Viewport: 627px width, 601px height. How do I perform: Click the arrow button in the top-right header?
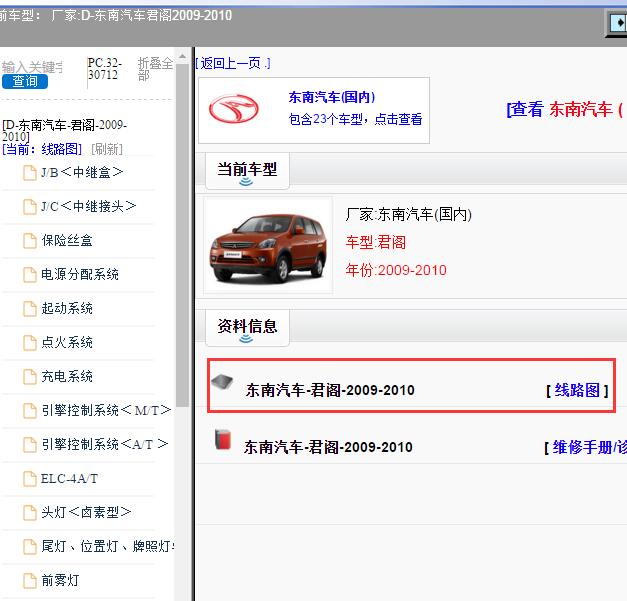tap(617, 23)
